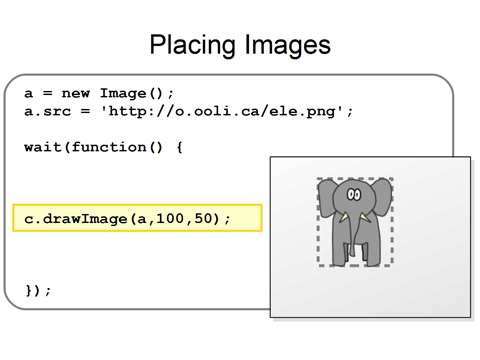This screenshot has height=360, width=480.
Task: Select the highlighted c.drawImage(a,100,50) line
Action: point(137,218)
